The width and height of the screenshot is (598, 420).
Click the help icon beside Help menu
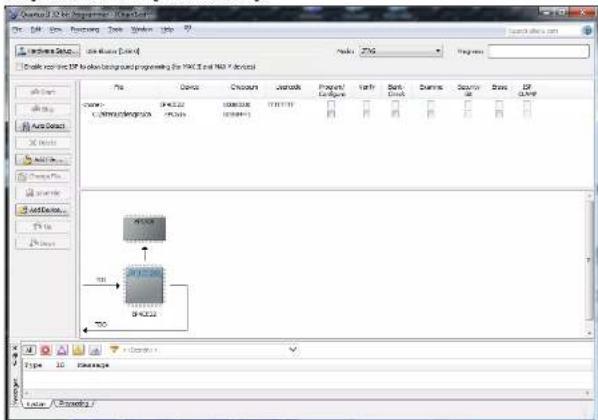click(187, 29)
